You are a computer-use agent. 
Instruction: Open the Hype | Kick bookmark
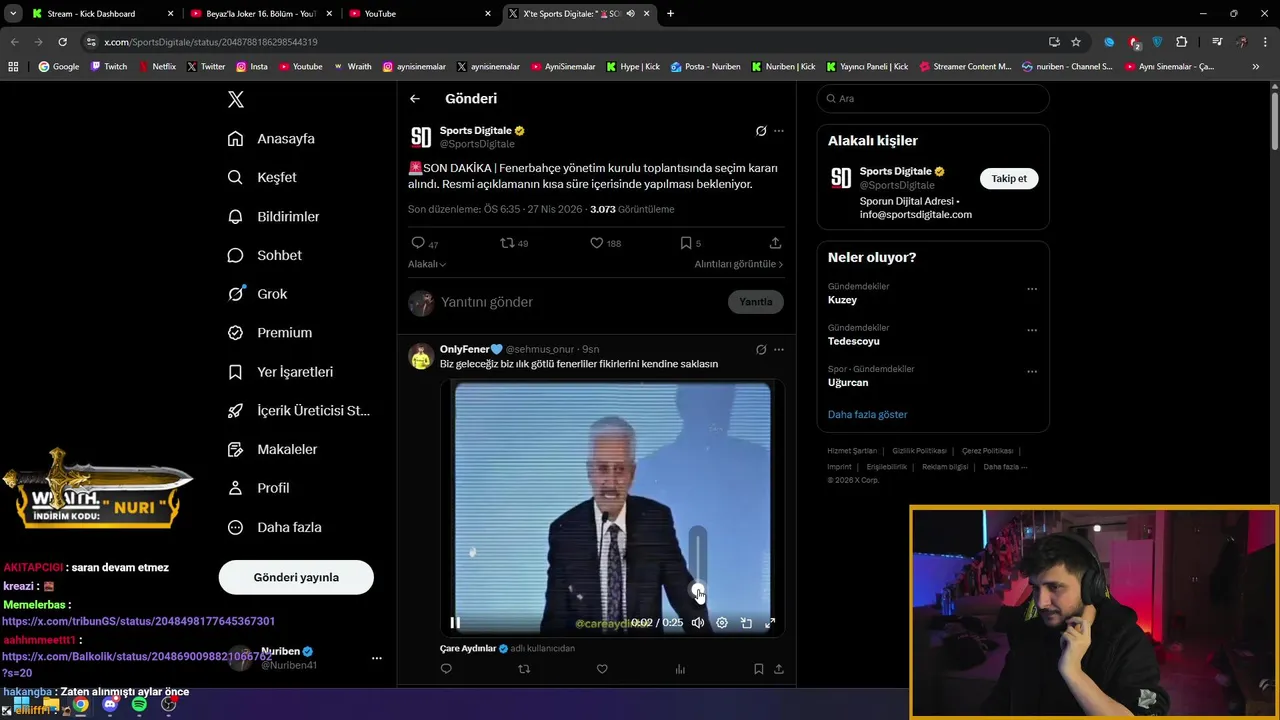pos(633,67)
